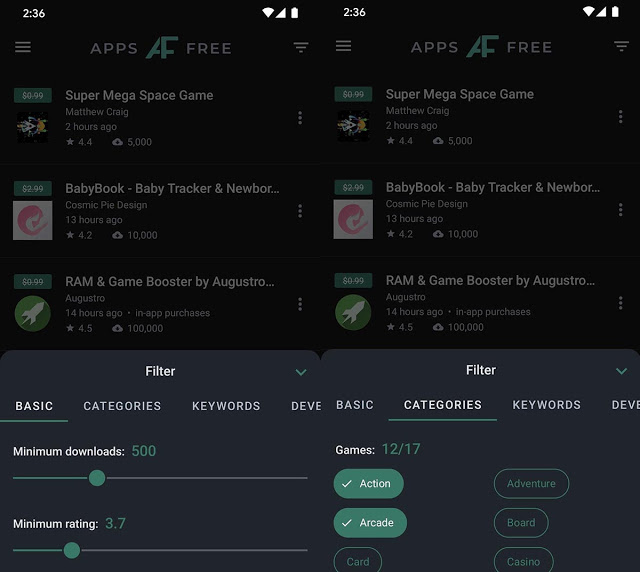
Task: Open Super Mega Space Game options, left screen
Action: pyautogui.click(x=300, y=118)
